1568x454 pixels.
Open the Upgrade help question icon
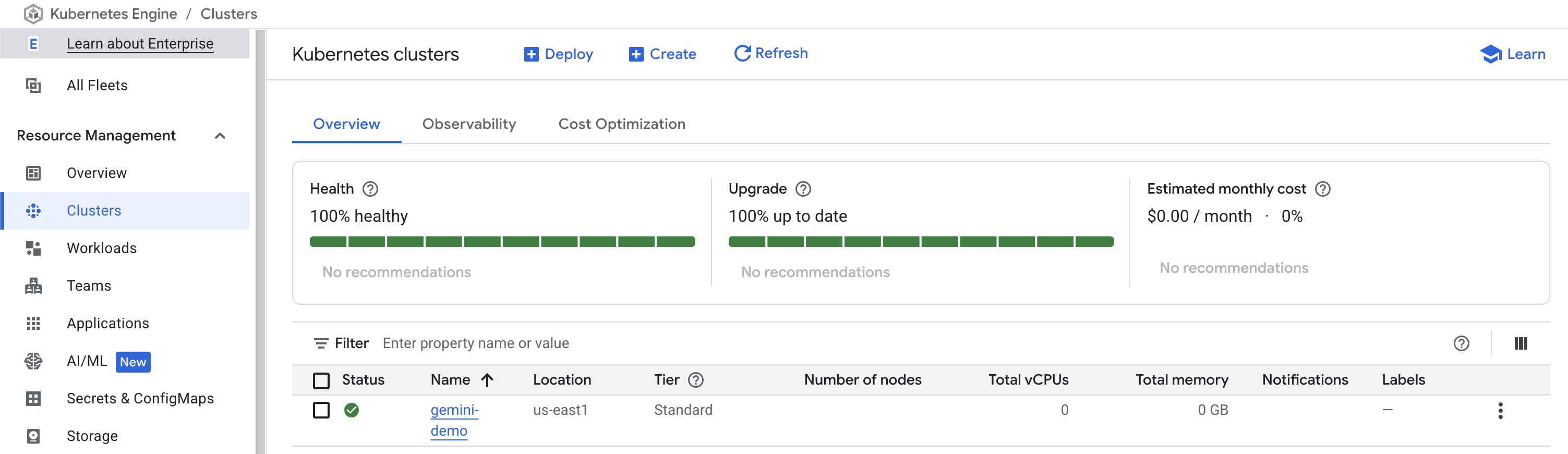tap(803, 189)
